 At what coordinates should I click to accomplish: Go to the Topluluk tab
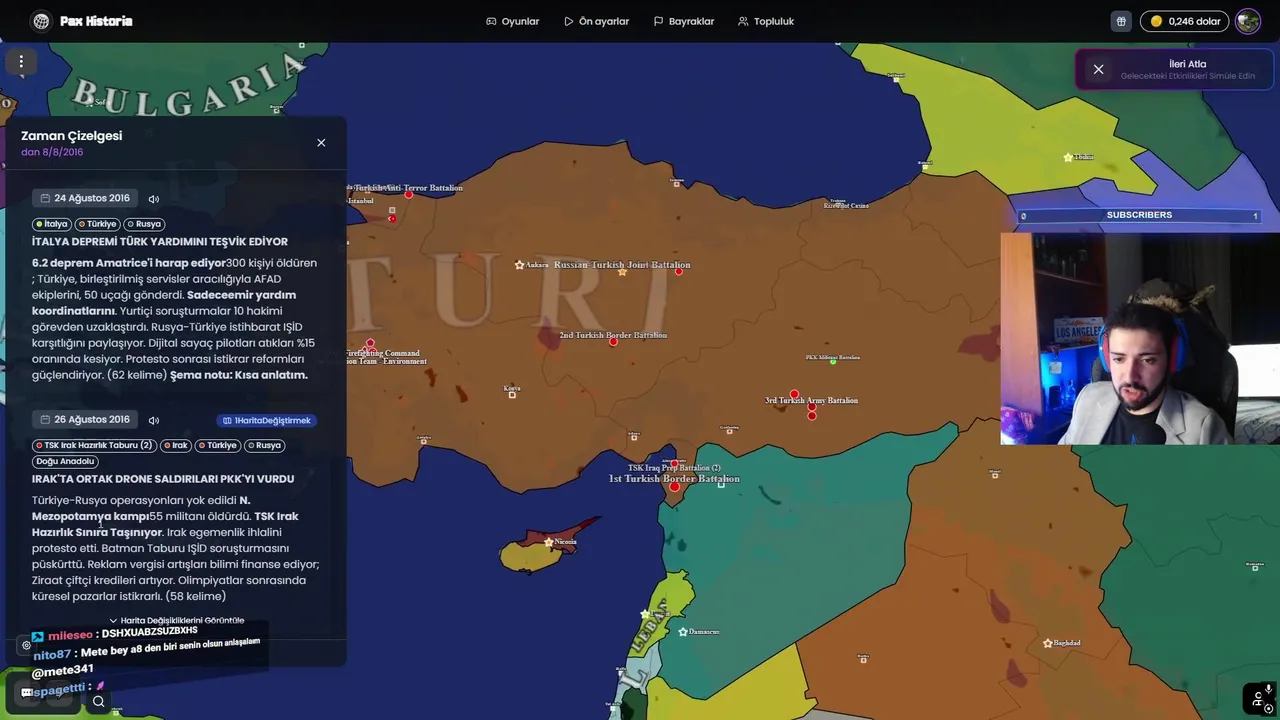pyautogui.click(x=766, y=21)
